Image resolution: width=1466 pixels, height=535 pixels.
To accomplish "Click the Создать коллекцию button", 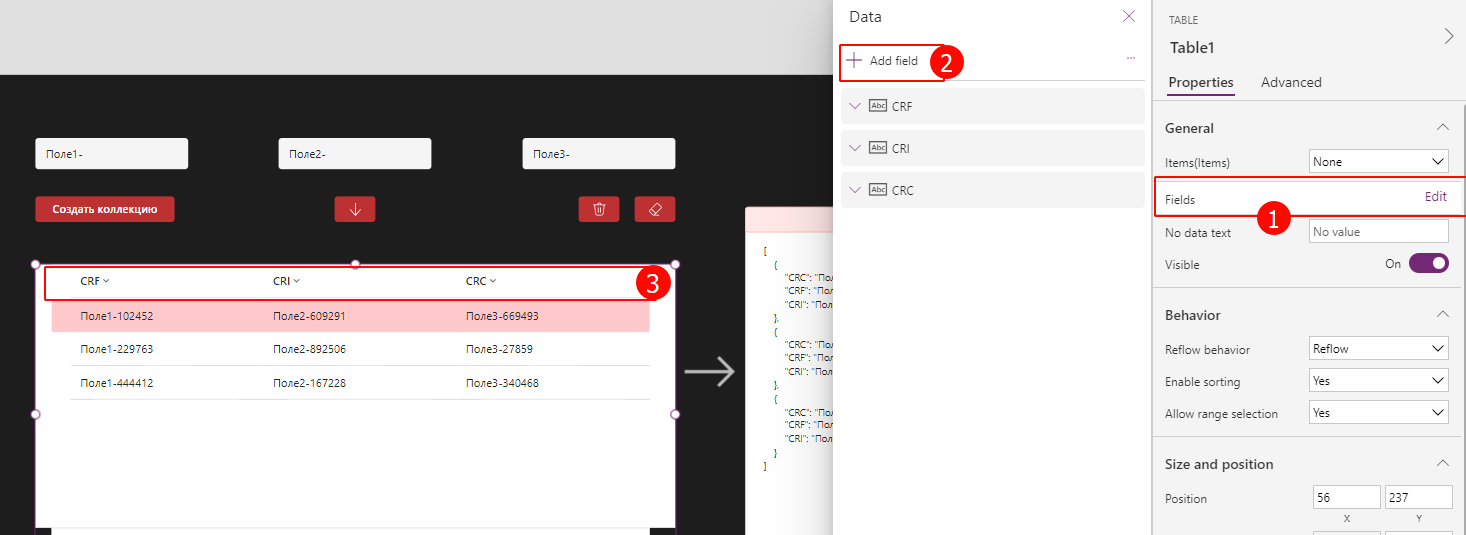I will (x=105, y=209).
